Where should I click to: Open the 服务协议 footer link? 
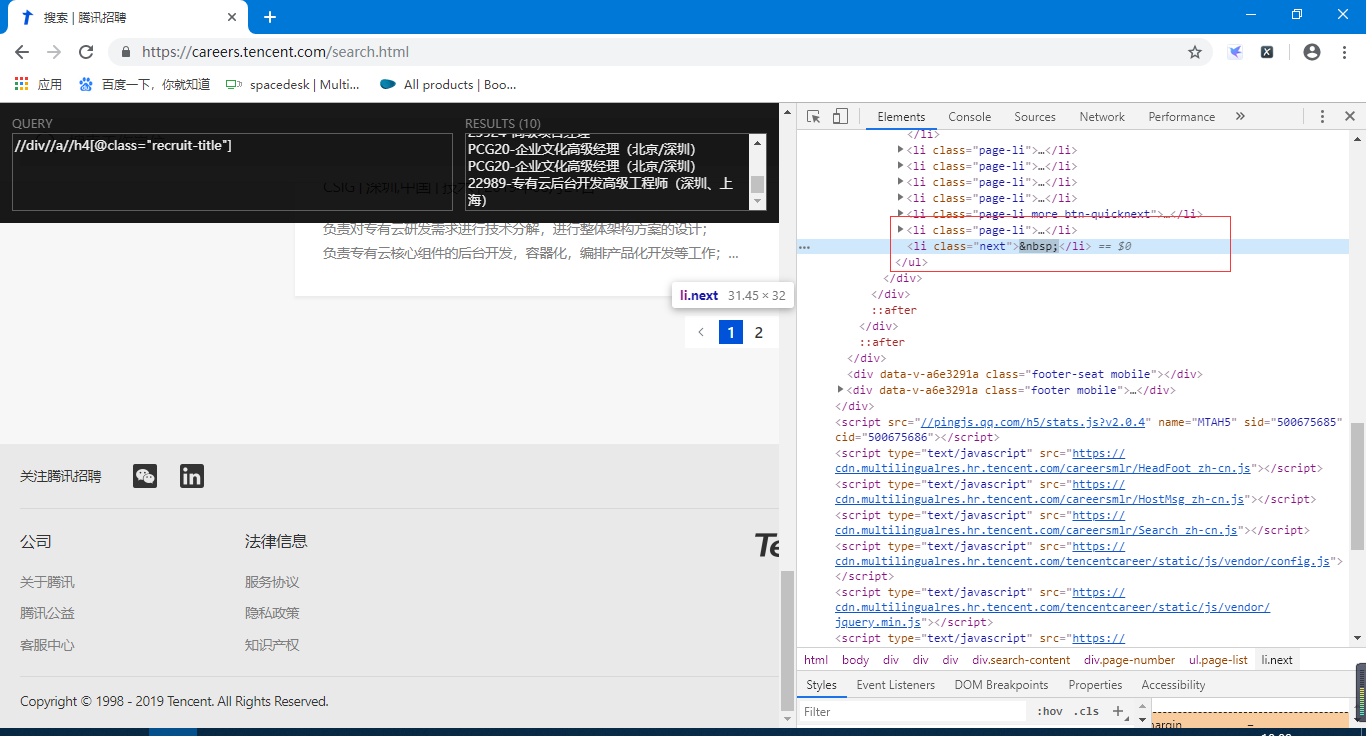click(x=272, y=582)
